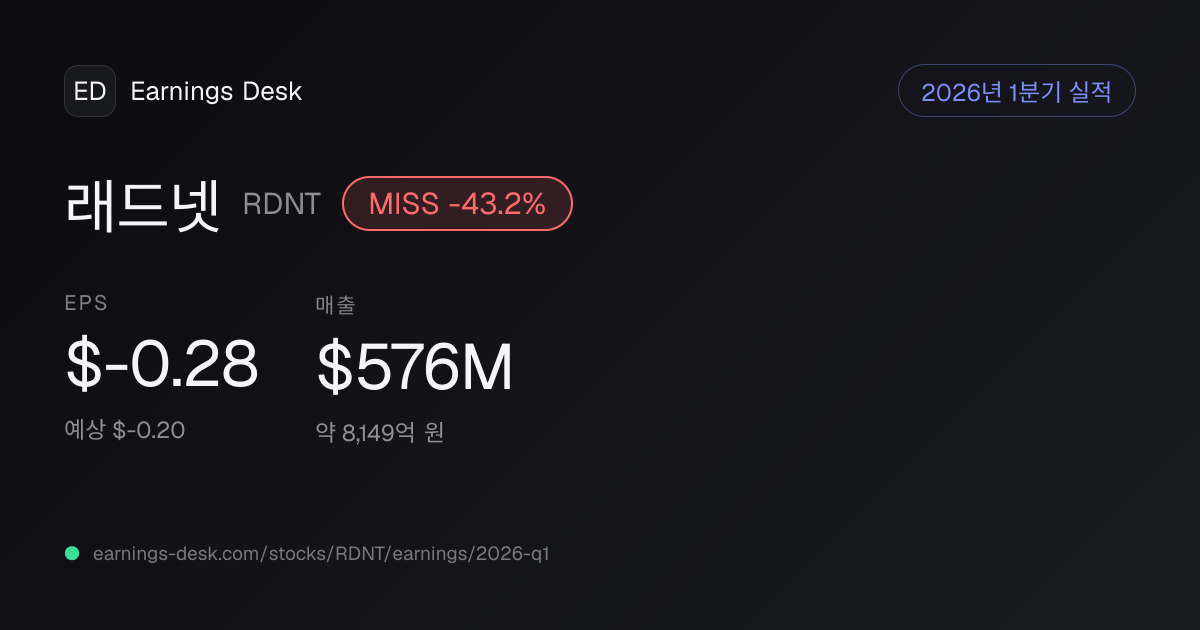The height and width of the screenshot is (630, 1200).
Task: Click the 매출 revenue label
Action: click(336, 305)
